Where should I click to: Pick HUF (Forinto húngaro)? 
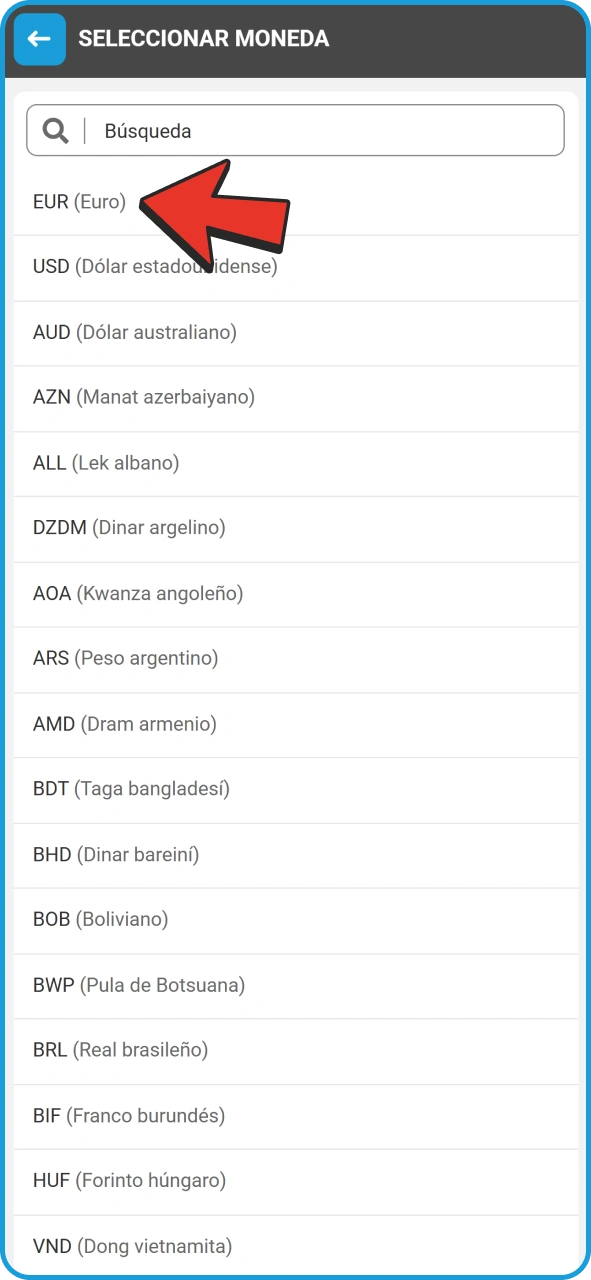[x=295, y=1181]
